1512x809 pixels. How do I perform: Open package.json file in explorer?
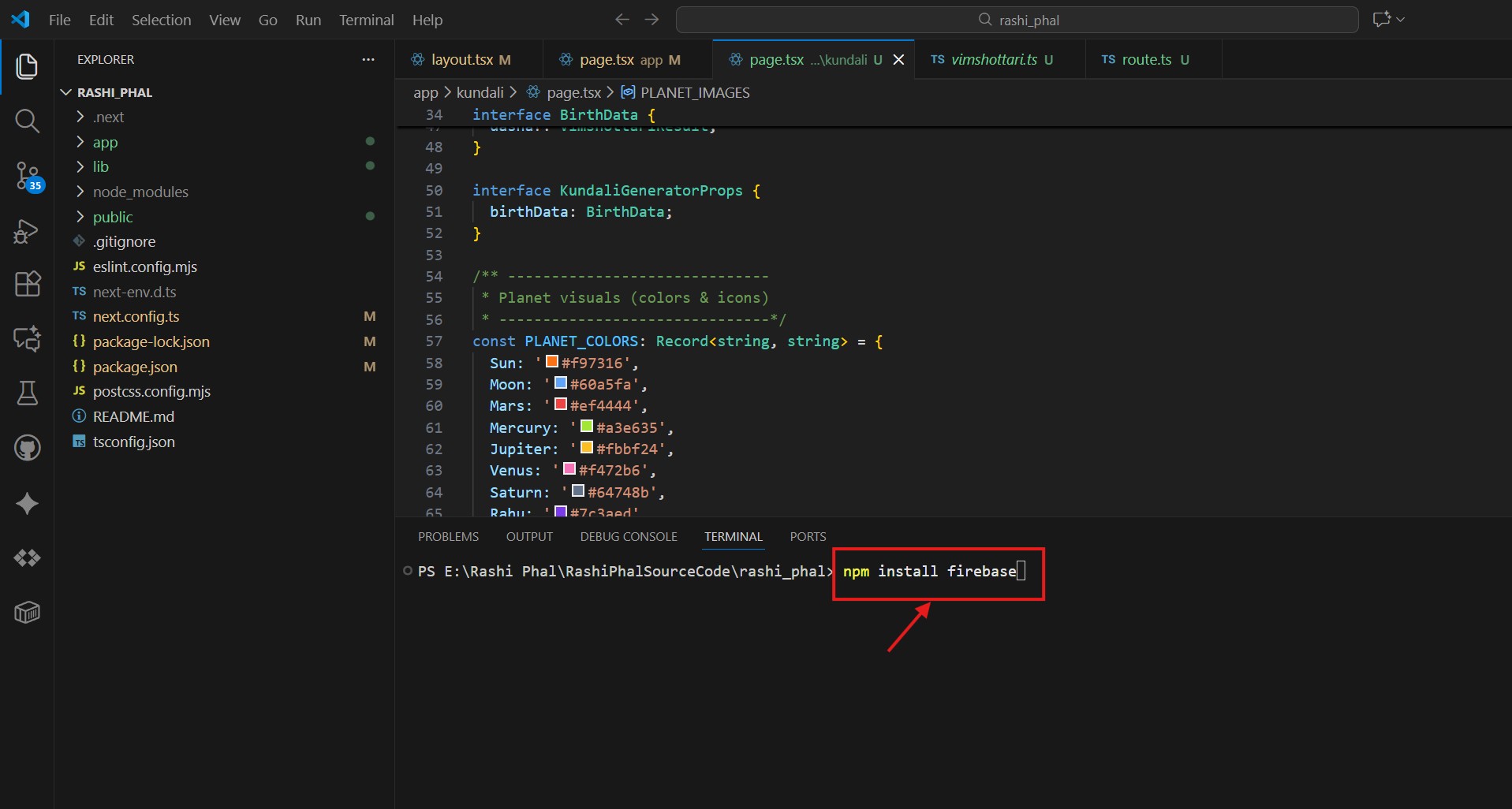point(135,367)
